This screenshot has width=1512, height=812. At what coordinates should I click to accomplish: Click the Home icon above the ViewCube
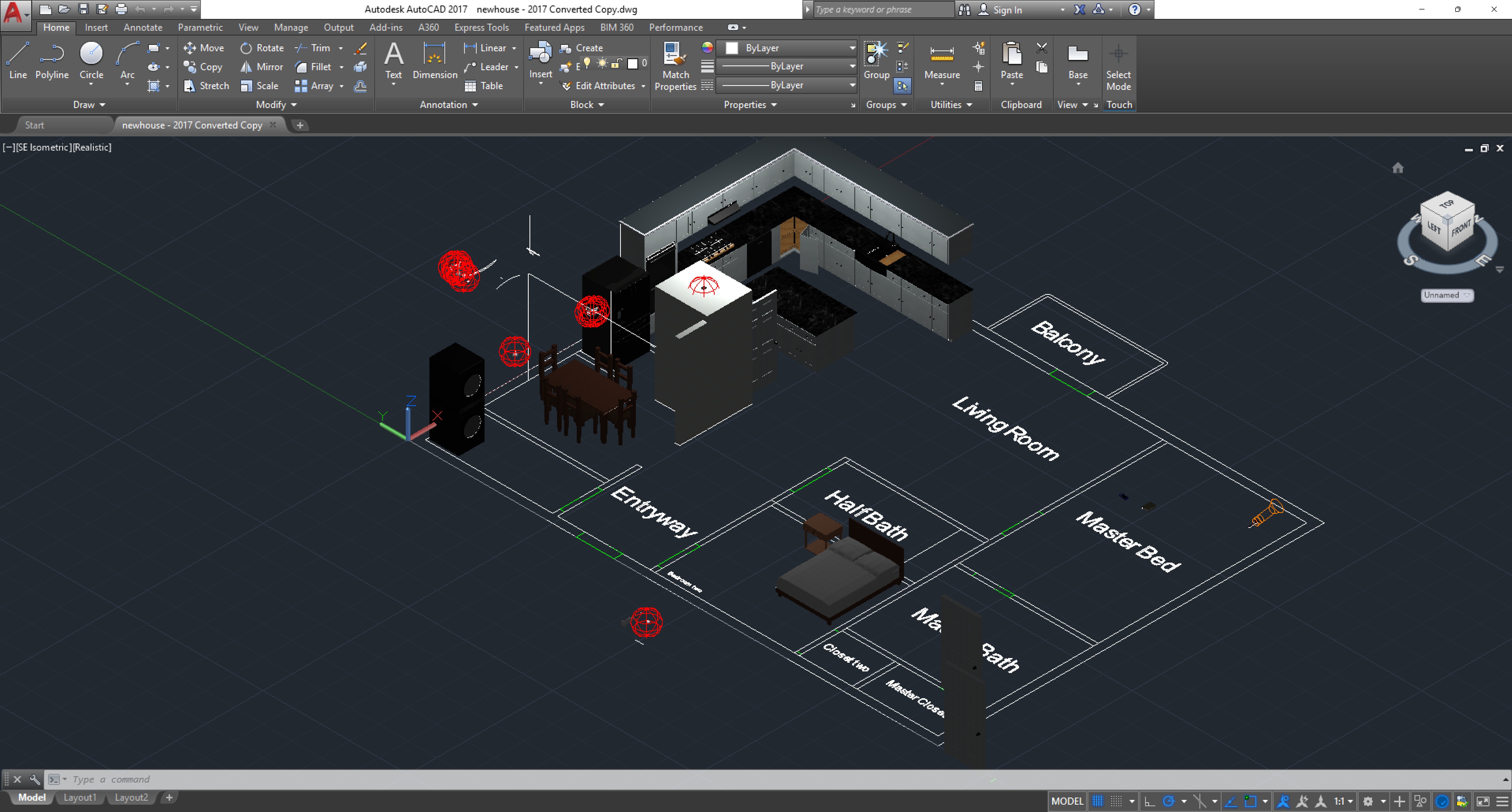(x=1397, y=168)
